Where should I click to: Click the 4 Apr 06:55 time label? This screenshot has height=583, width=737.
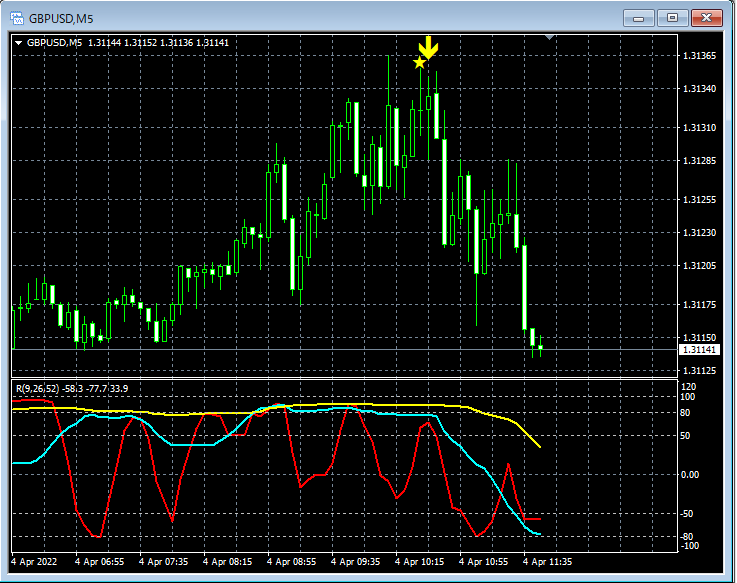tap(100, 562)
